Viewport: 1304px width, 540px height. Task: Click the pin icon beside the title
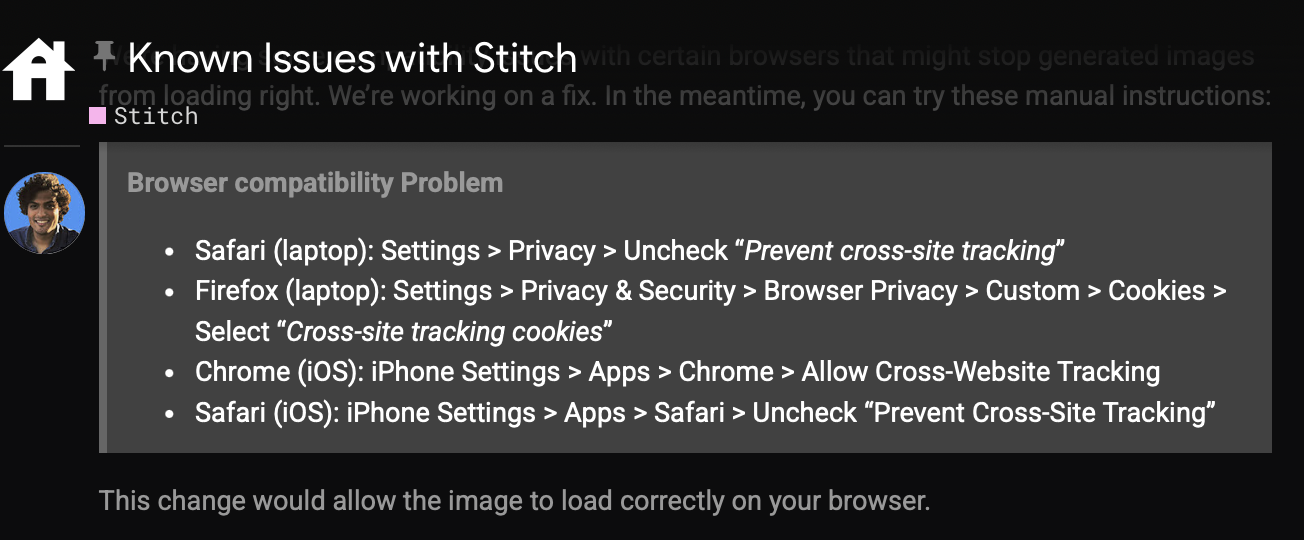point(104,56)
